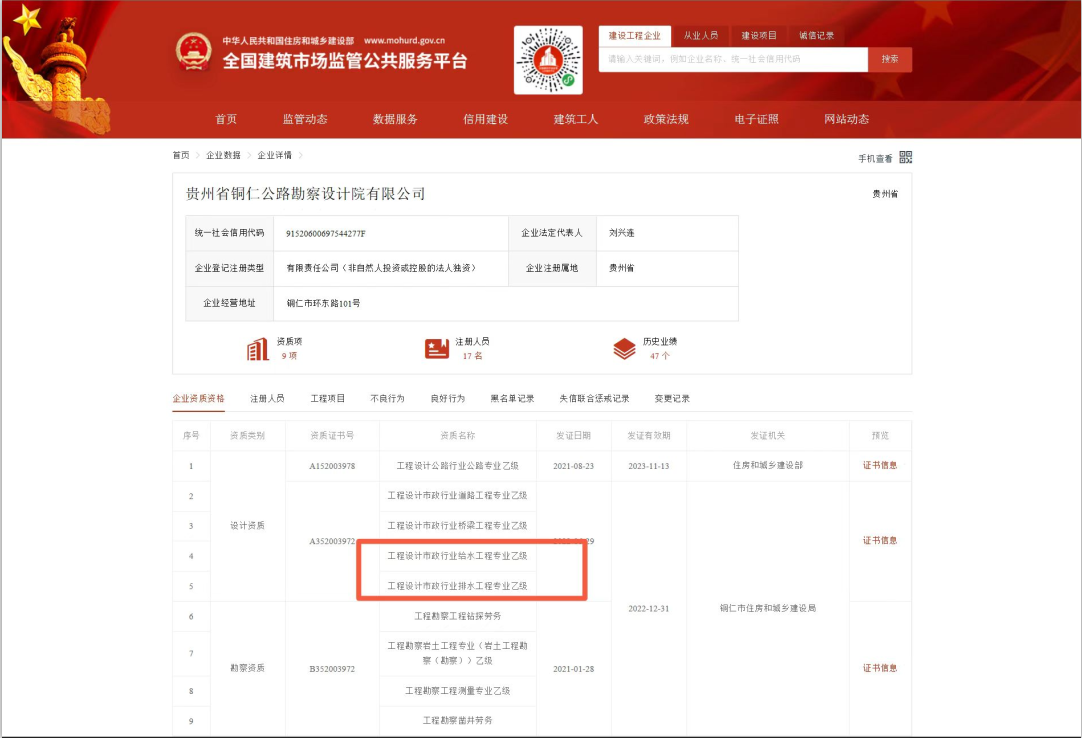
Task: Click the national emblem logo in header
Action: point(193,52)
